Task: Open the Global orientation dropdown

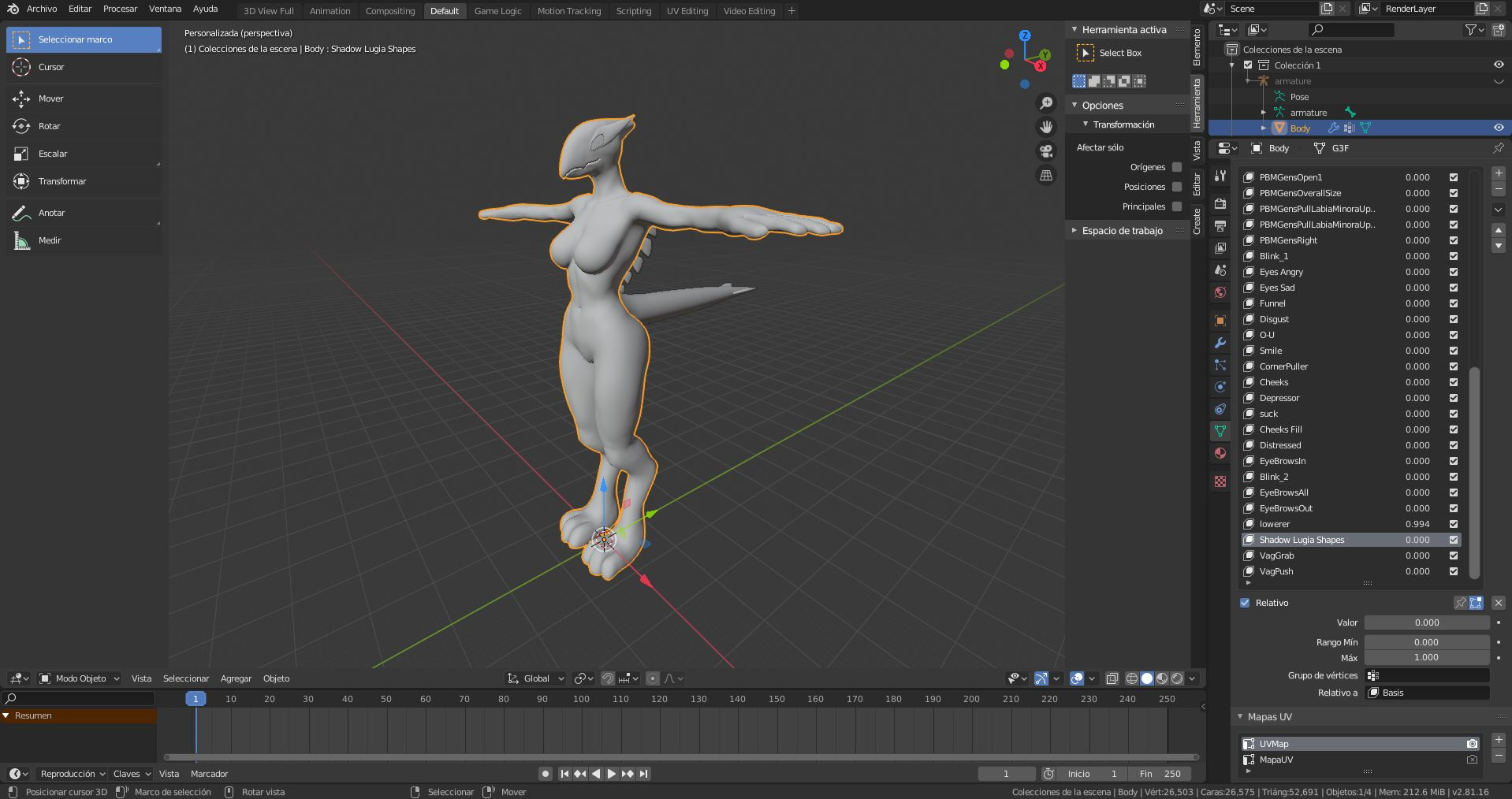Action: (x=536, y=678)
